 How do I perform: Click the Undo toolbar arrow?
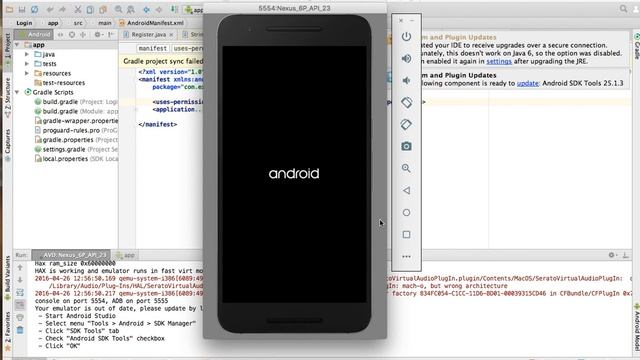point(50,9)
